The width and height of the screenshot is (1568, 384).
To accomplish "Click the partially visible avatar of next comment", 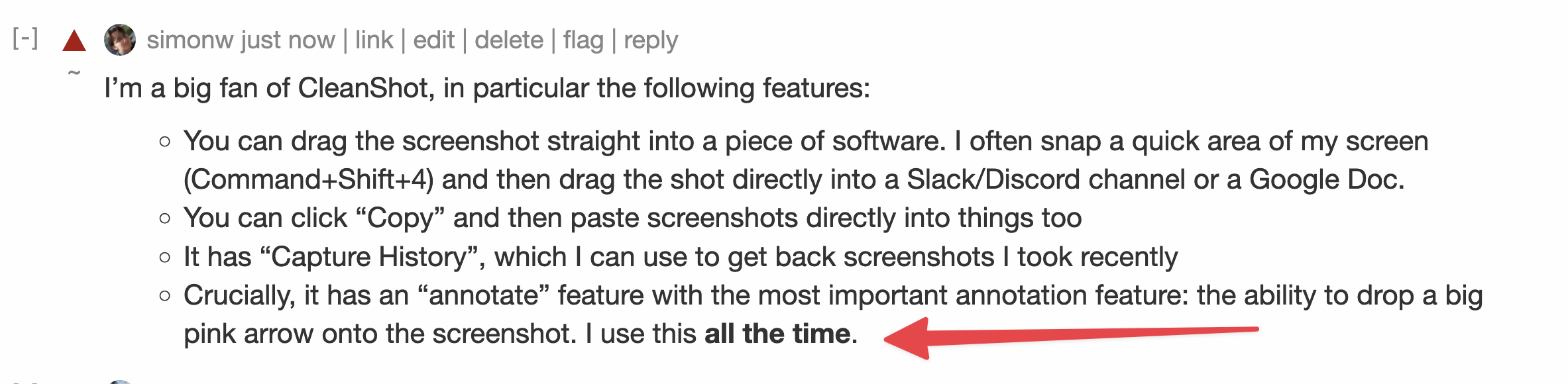I will 120,382.
